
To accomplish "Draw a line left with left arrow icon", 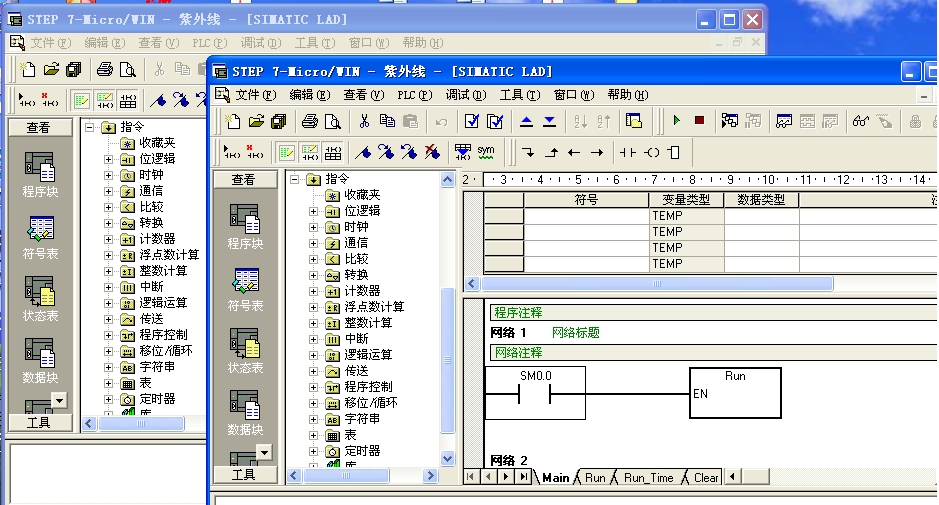I will click(x=574, y=153).
